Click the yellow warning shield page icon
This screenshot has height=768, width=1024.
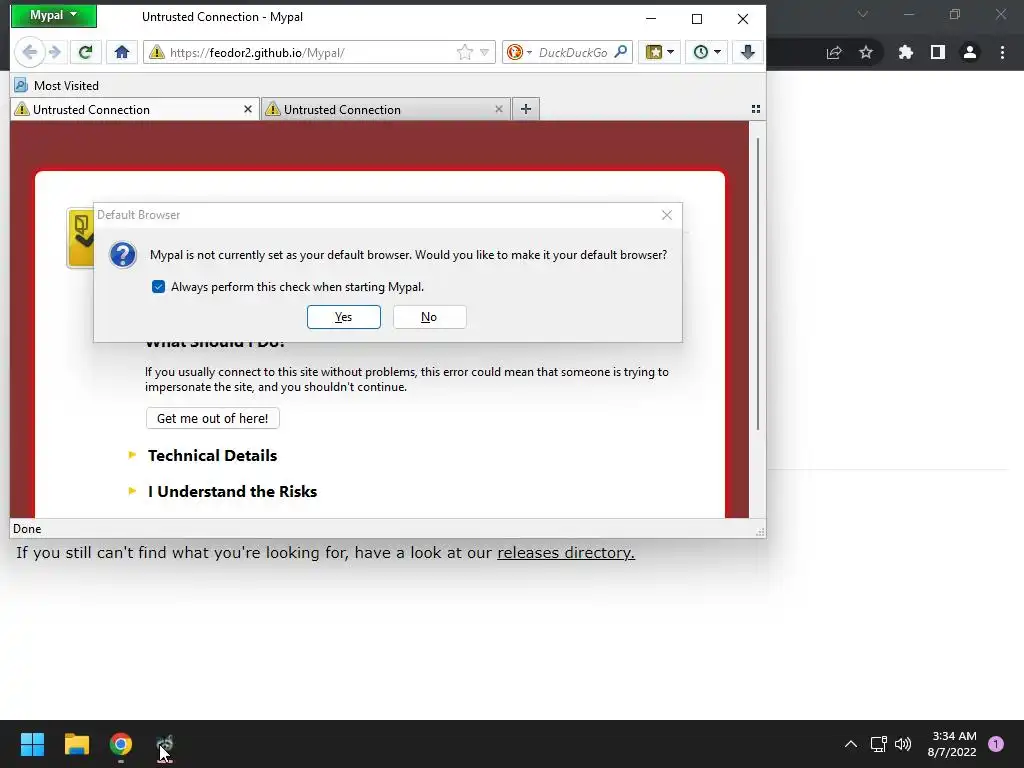80,238
